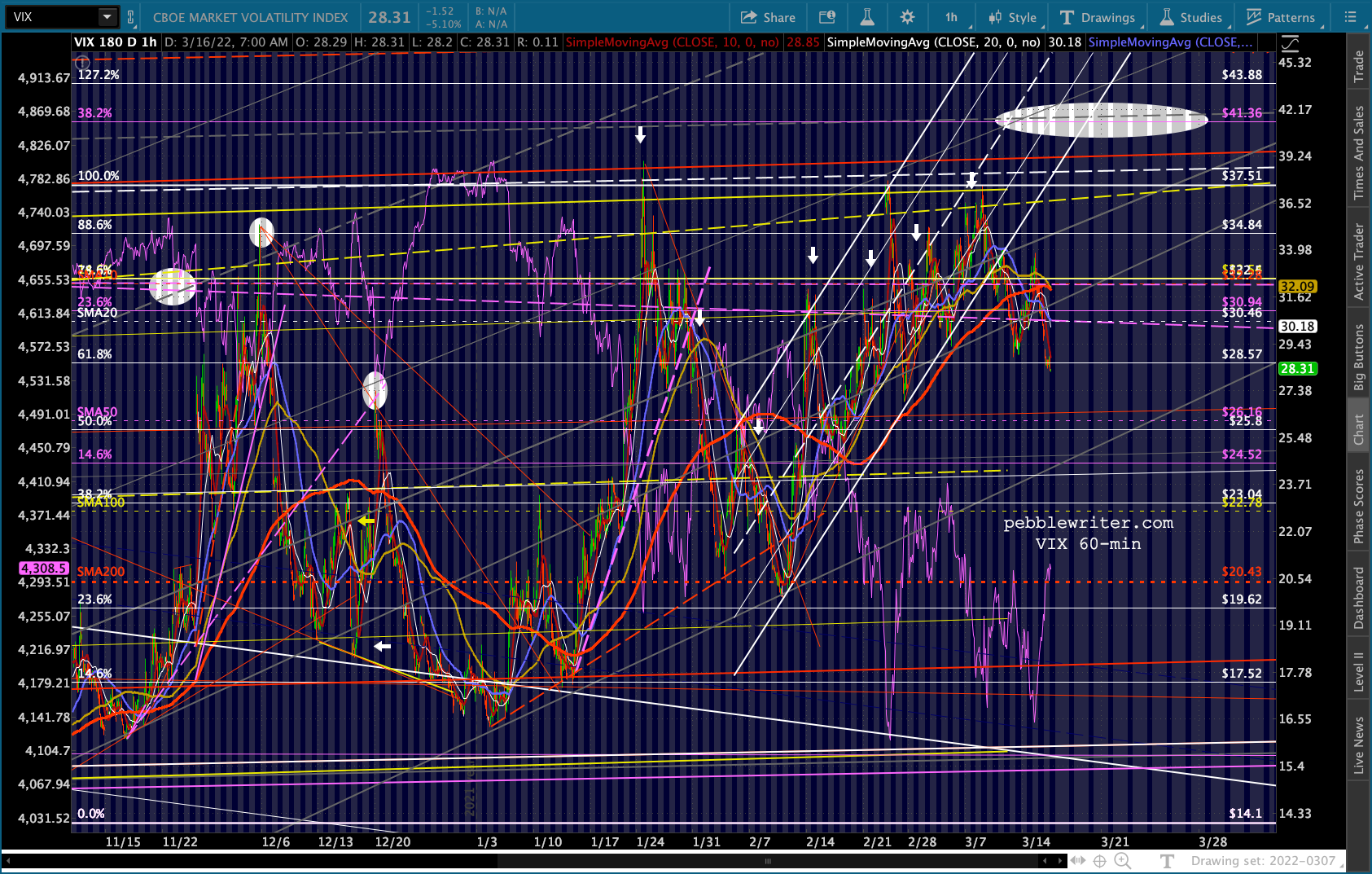1372x874 pixels.
Task: Click the 127.2% Fibonacci label
Action: (99, 75)
